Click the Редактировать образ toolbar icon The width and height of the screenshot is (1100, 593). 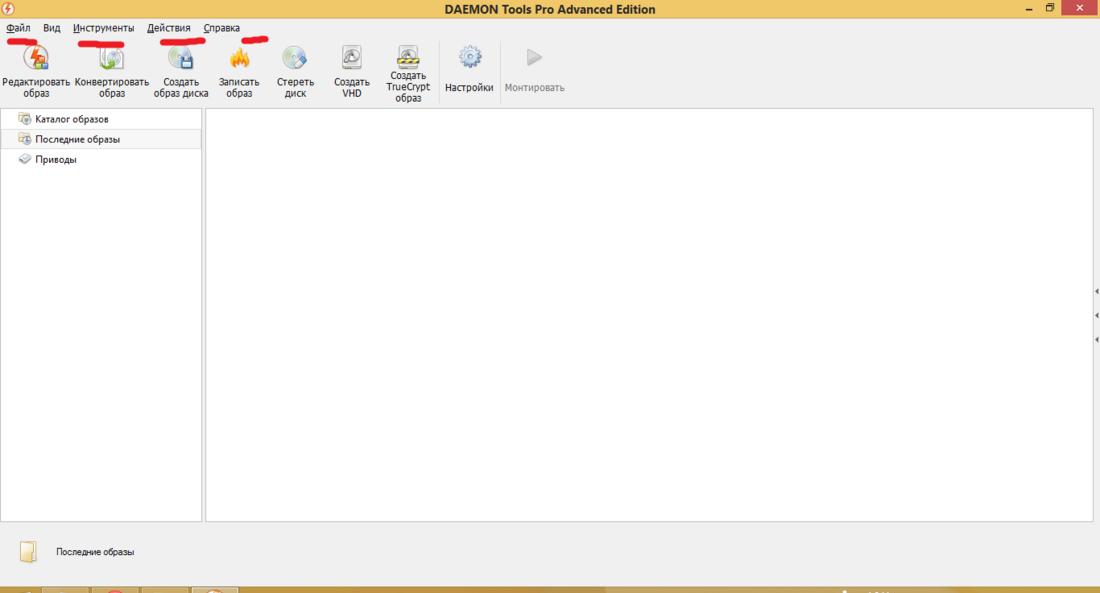pyautogui.click(x=36, y=59)
